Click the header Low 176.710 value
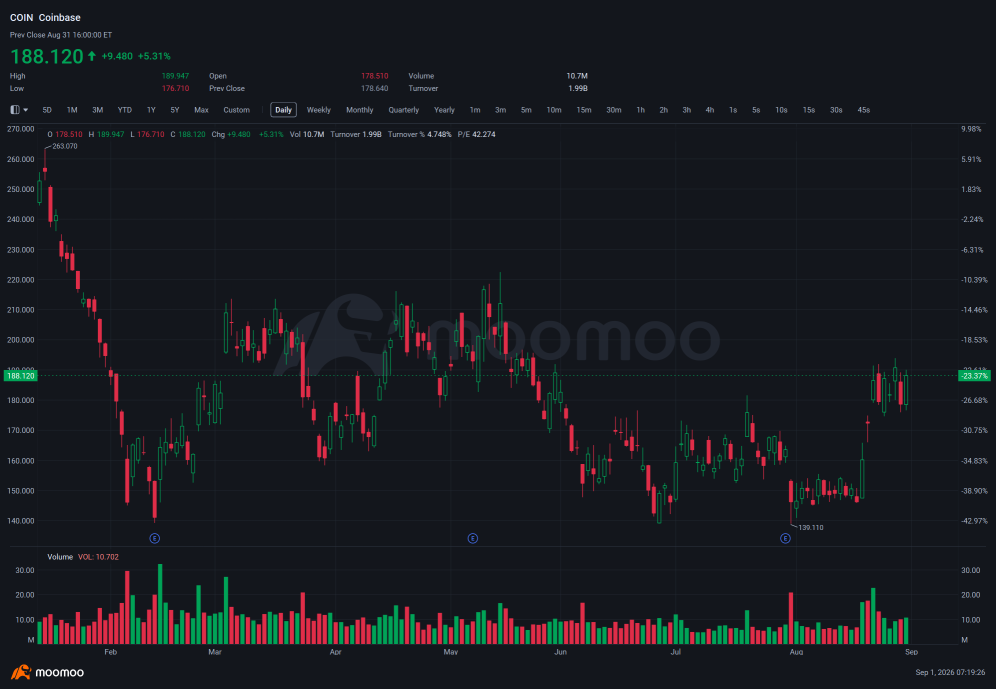The height and width of the screenshot is (689, 996). coord(175,88)
